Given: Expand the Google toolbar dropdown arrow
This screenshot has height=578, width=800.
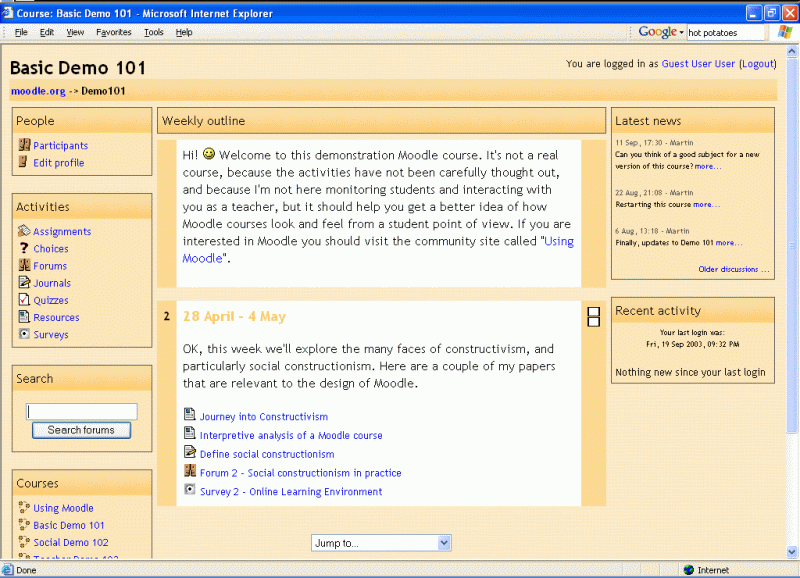Looking at the screenshot, I should coord(681,32).
